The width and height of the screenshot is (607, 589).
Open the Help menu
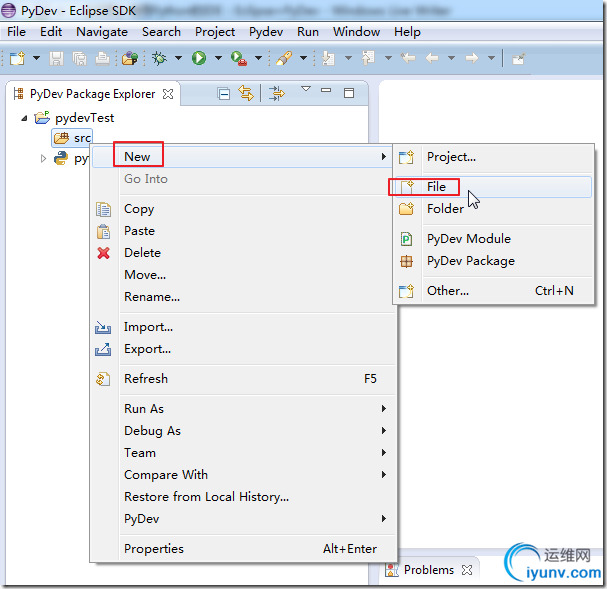[x=407, y=32]
